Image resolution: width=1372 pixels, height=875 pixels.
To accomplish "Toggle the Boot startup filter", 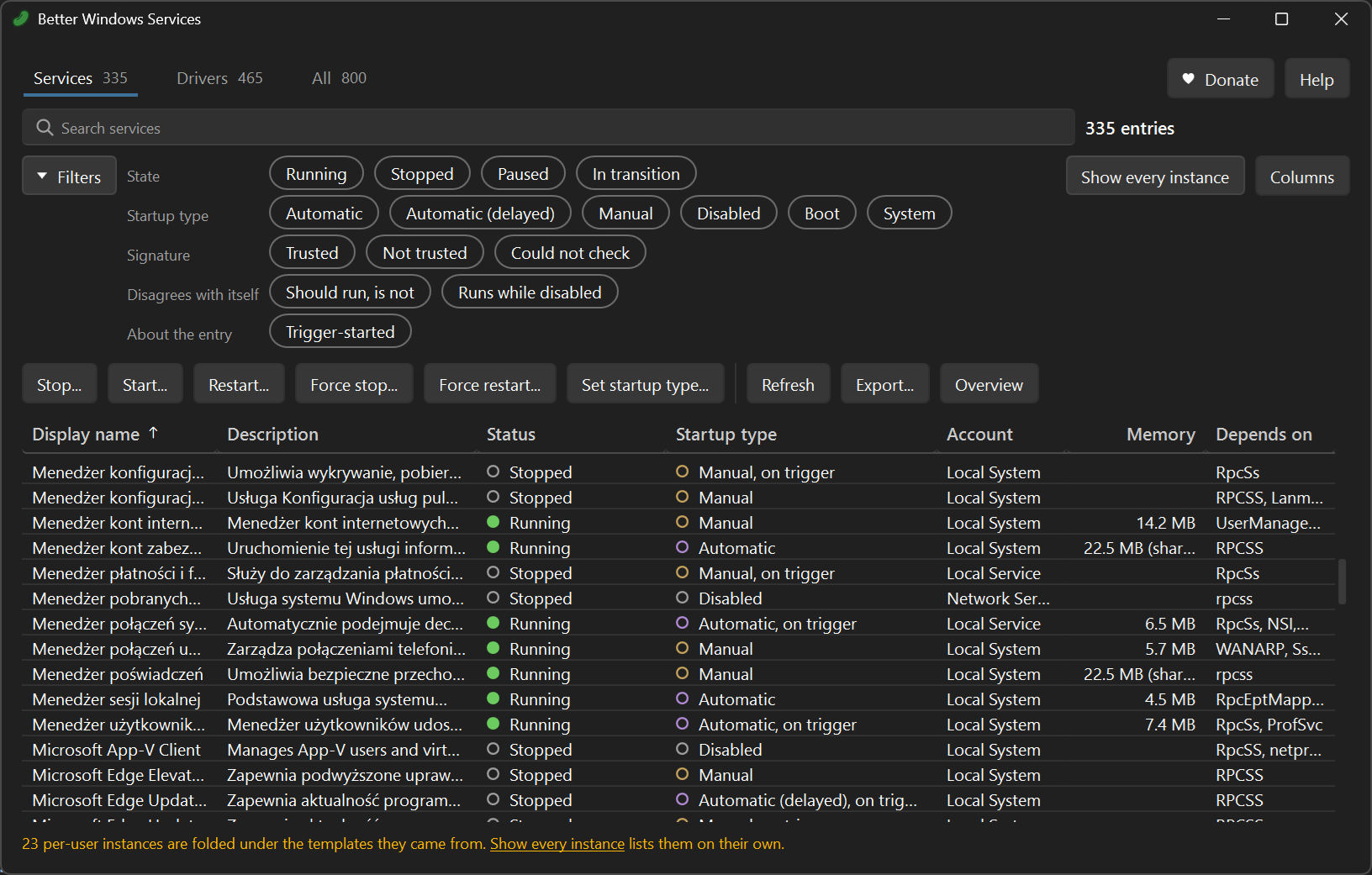I will click(x=822, y=213).
